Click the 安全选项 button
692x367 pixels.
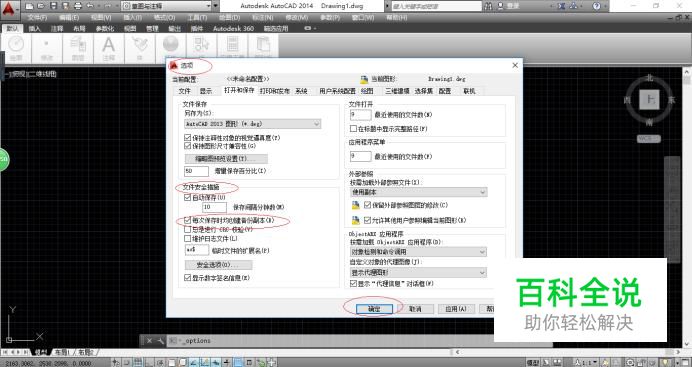[x=218, y=265]
